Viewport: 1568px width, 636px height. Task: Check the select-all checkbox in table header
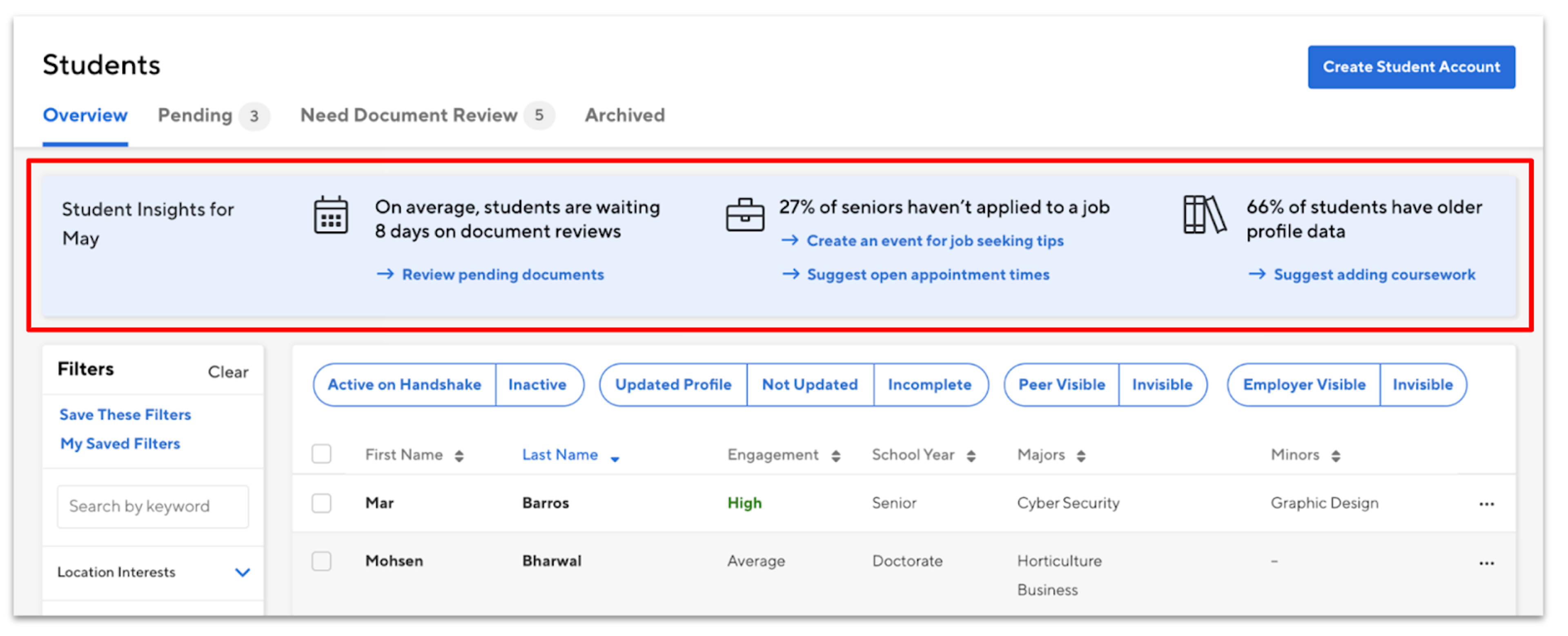tap(321, 454)
